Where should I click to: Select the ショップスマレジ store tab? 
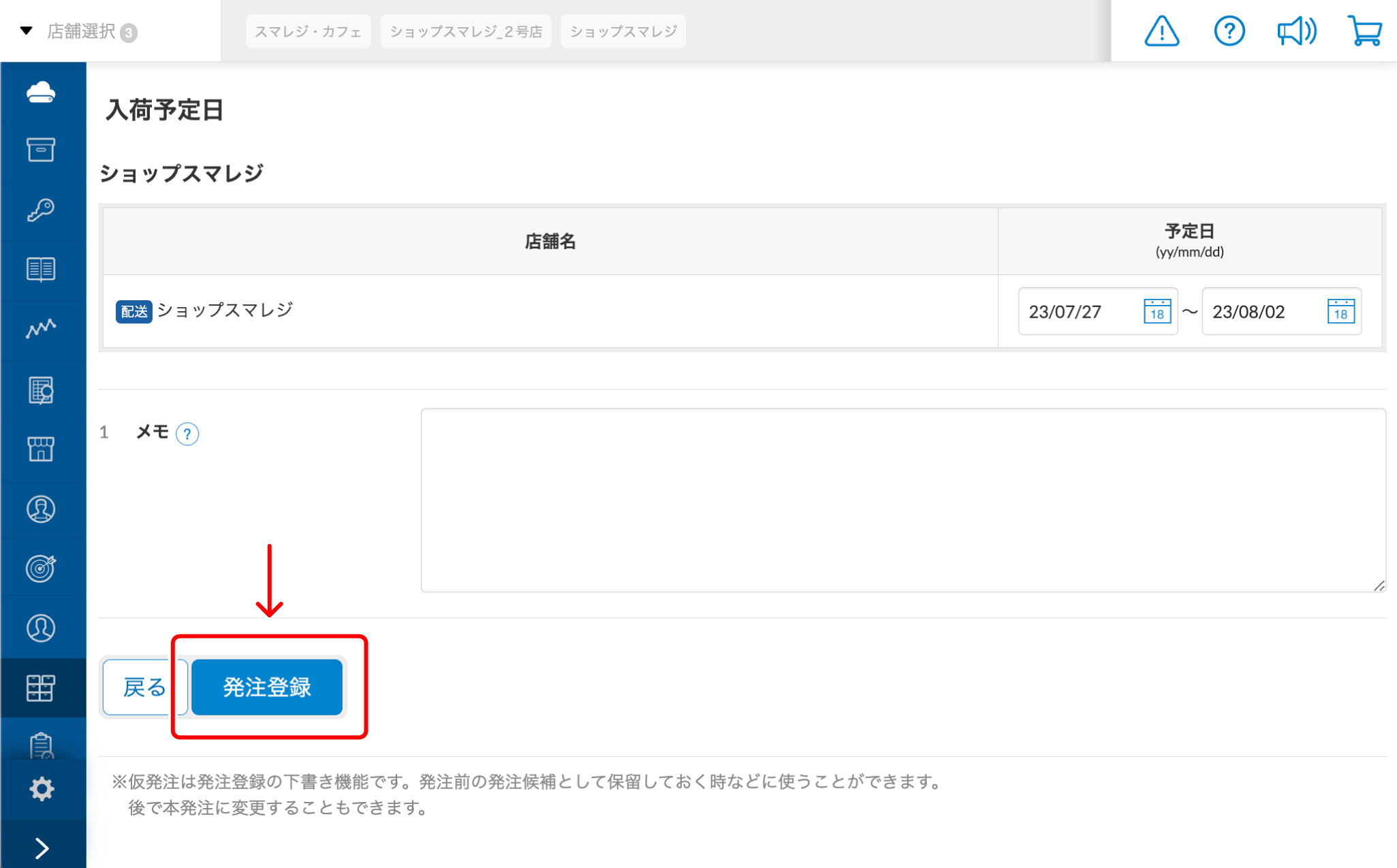(623, 31)
